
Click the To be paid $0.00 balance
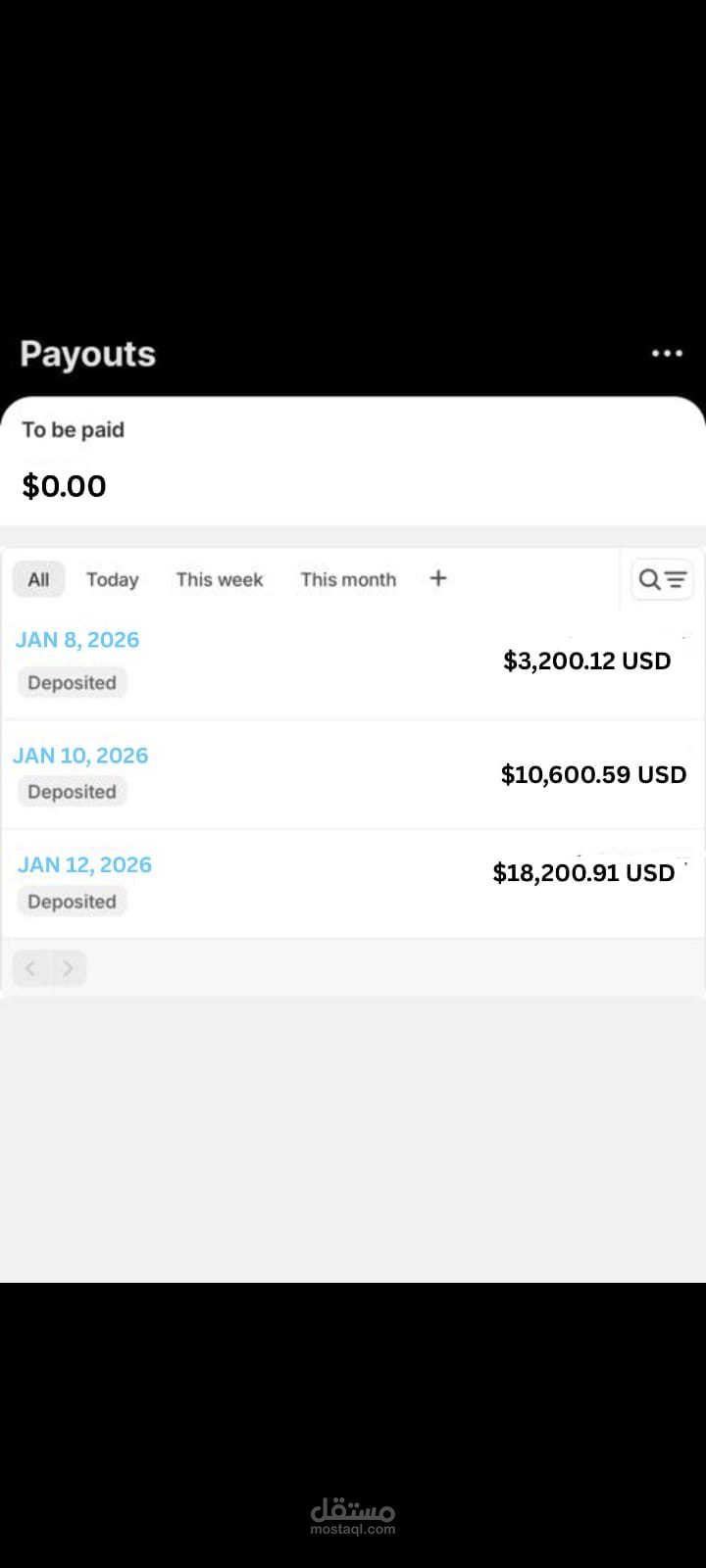[x=65, y=485]
